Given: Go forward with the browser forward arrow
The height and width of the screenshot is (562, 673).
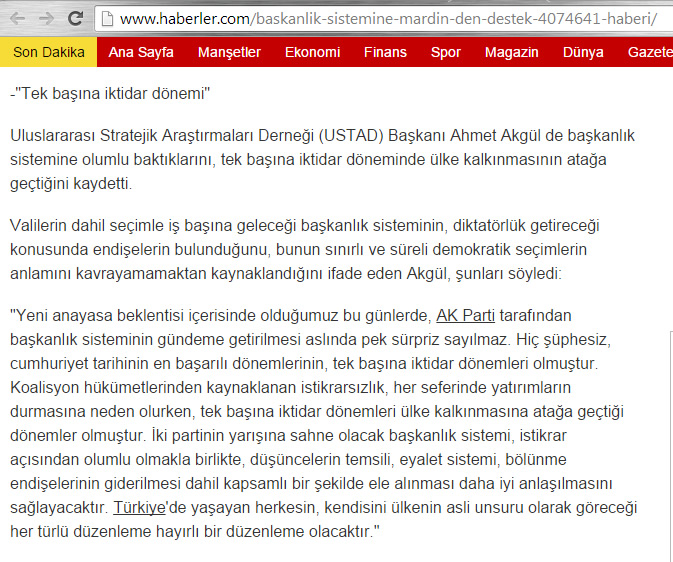Looking at the screenshot, I should 46,18.
